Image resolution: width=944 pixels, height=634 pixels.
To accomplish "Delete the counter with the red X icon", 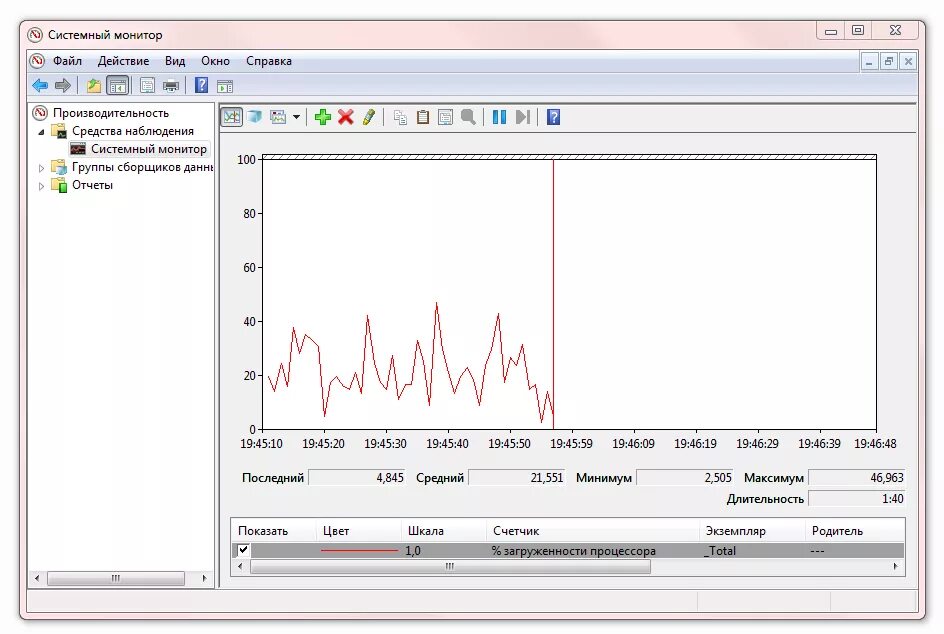I will click(x=346, y=117).
